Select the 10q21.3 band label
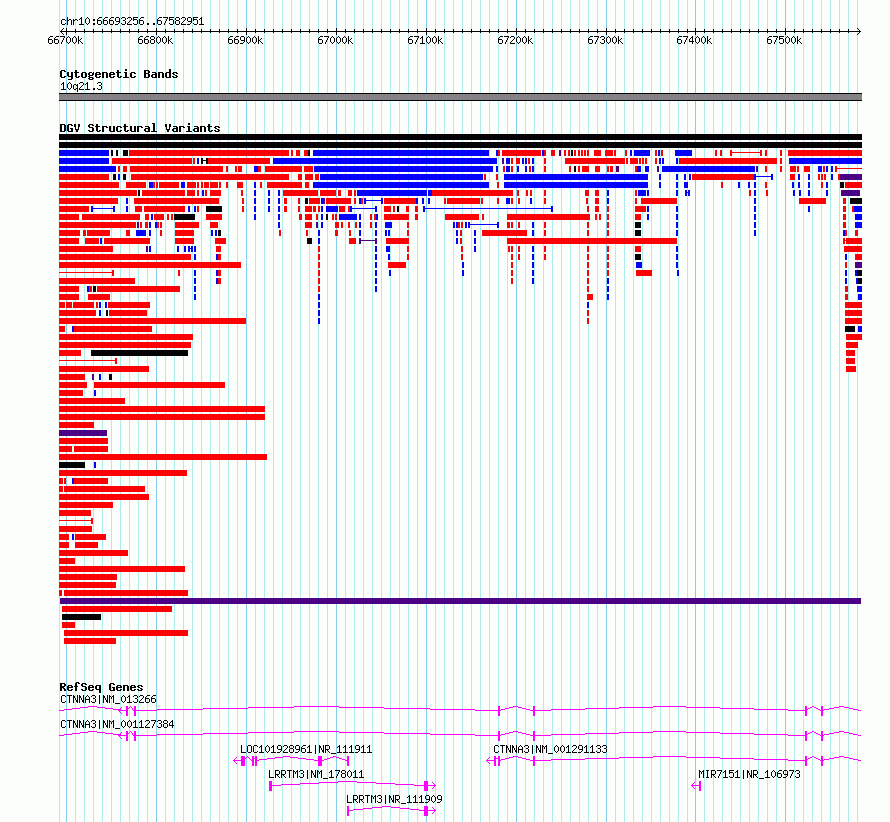890x822 pixels. [81, 86]
